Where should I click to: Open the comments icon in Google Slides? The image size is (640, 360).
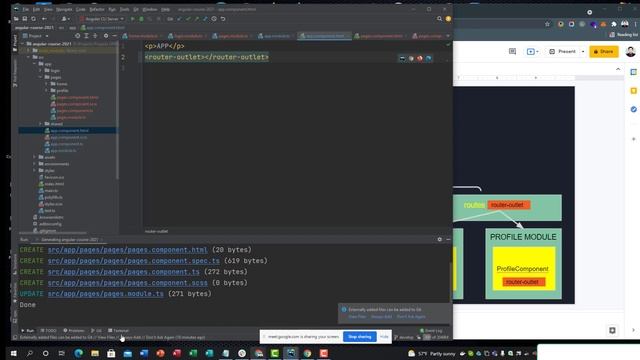click(512, 51)
